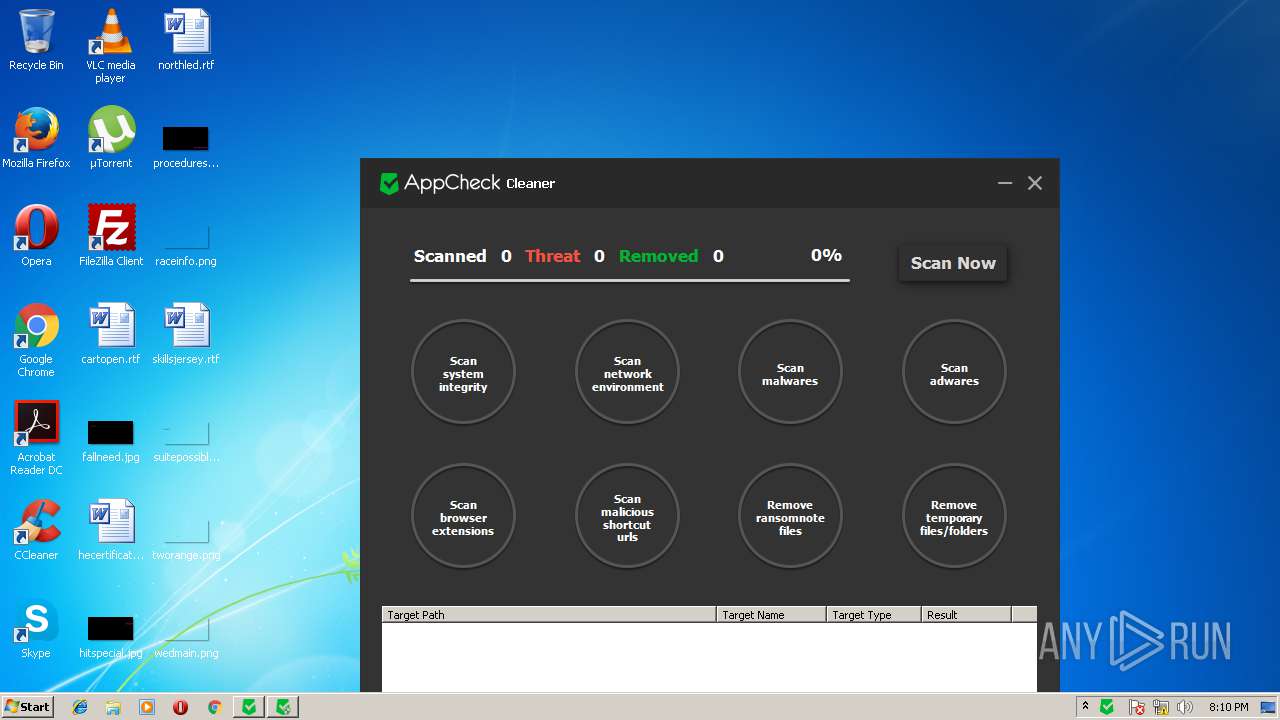Choose Remove ransomnote files circle

(790, 517)
